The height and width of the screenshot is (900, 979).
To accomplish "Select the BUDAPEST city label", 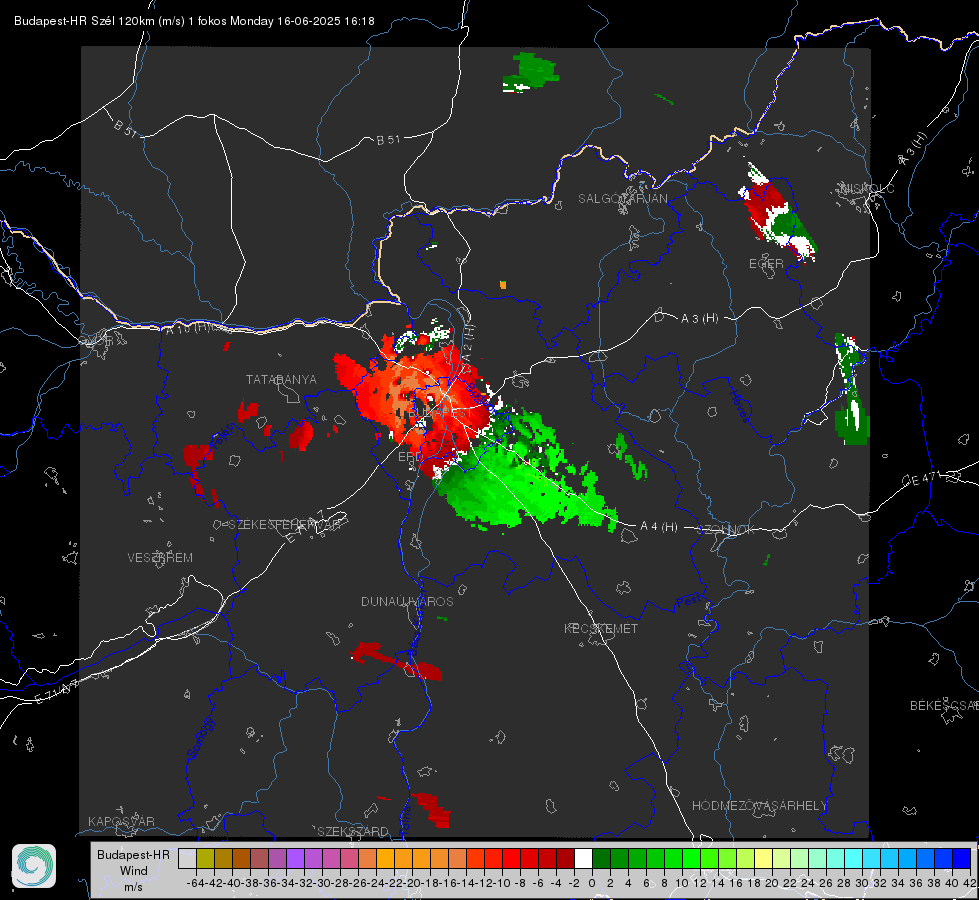I will tap(441, 413).
